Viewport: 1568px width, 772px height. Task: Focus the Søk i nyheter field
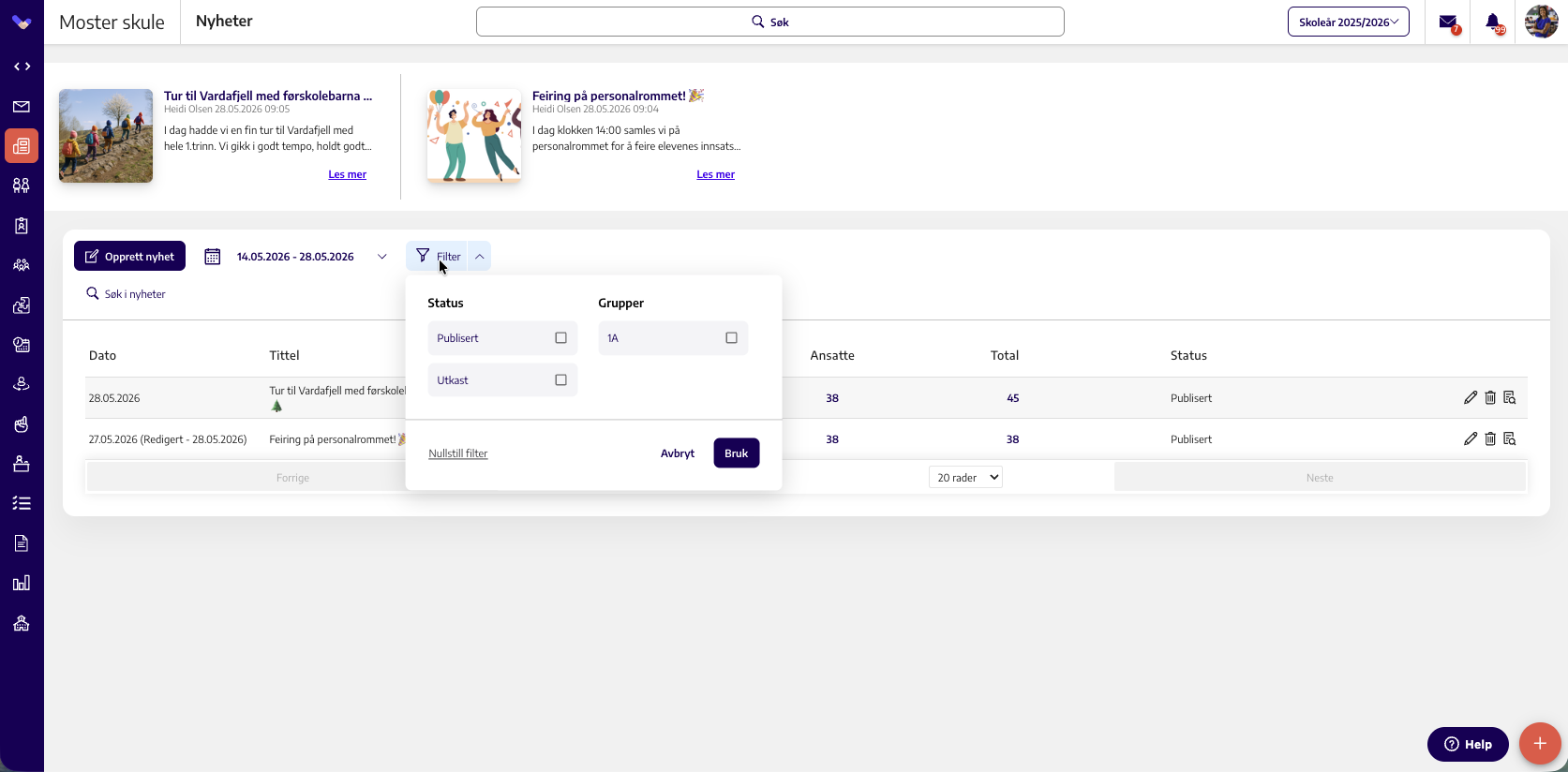click(135, 294)
